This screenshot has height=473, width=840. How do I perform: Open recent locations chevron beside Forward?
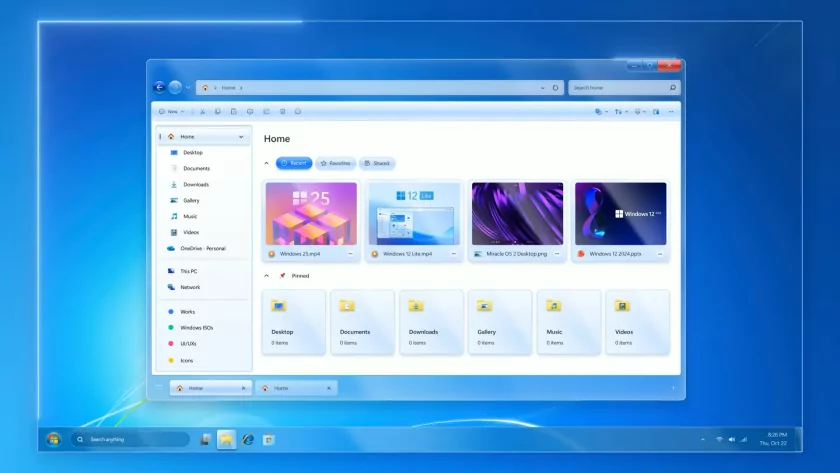[188, 87]
